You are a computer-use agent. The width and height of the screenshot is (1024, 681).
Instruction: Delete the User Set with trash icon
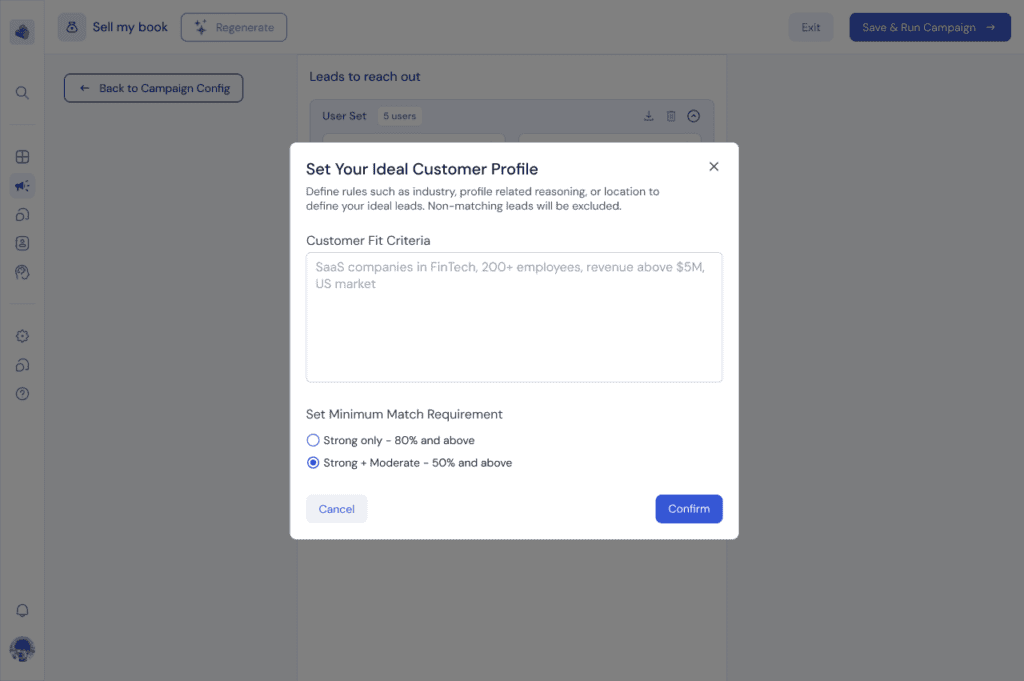click(671, 116)
